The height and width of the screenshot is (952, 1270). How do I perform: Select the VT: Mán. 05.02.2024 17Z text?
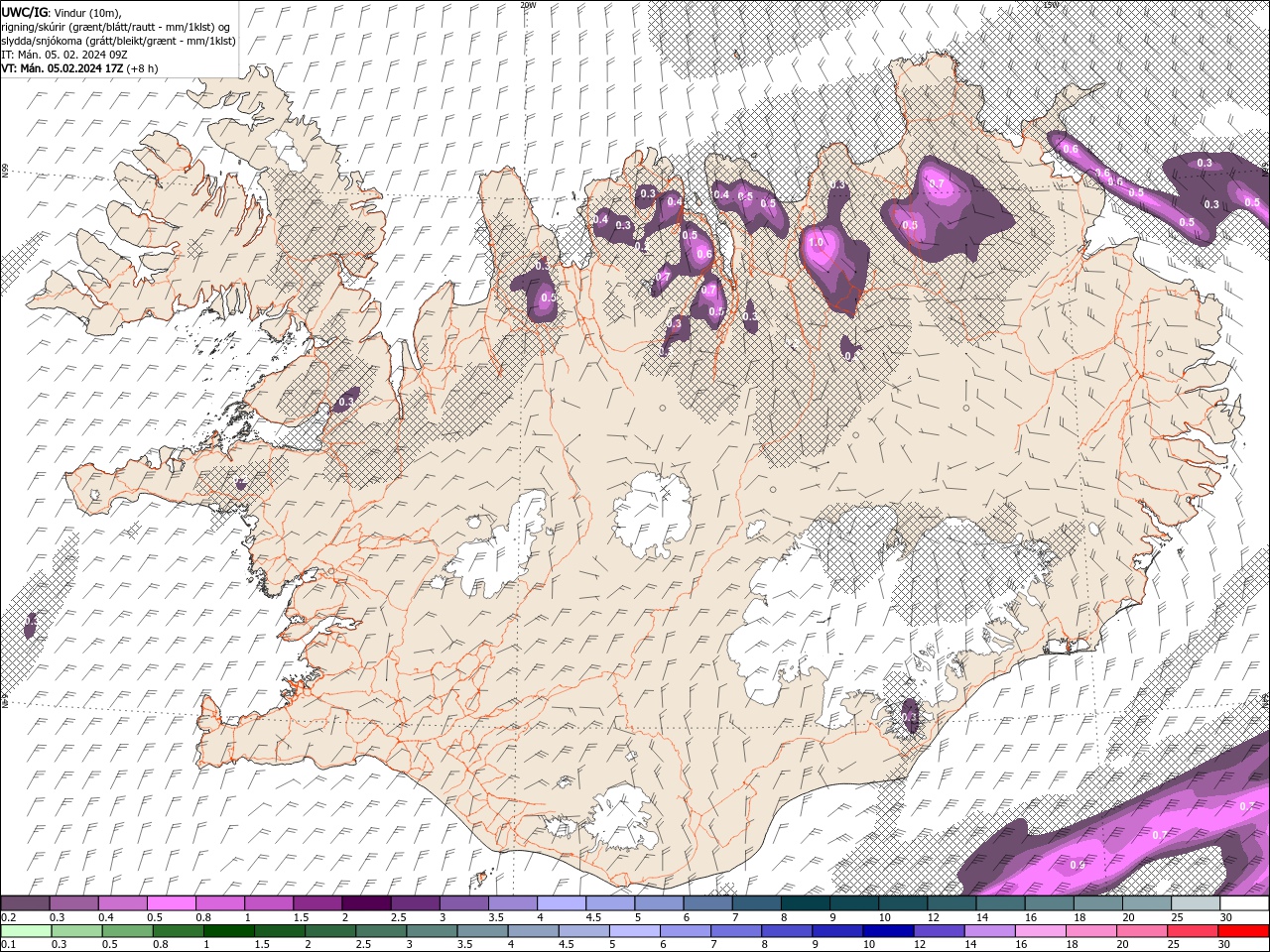(x=63, y=68)
